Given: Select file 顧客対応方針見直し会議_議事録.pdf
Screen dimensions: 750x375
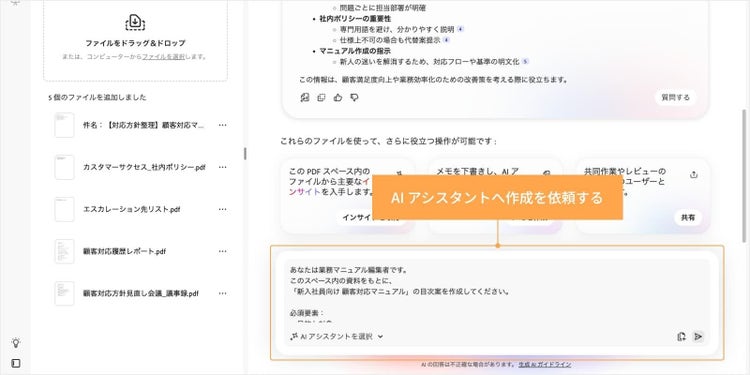Looking at the screenshot, I should pyautogui.click(x=141, y=294).
